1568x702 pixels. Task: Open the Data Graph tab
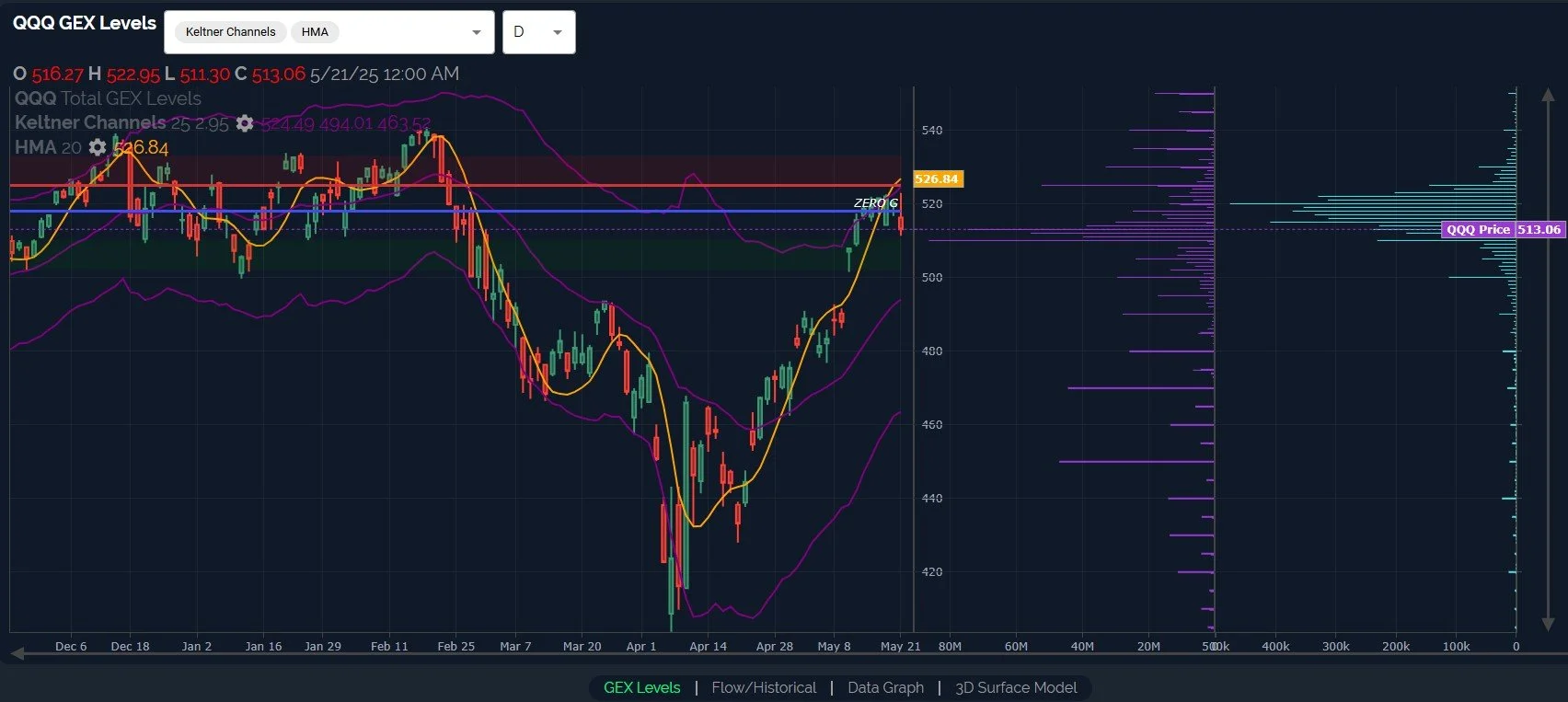tap(885, 687)
